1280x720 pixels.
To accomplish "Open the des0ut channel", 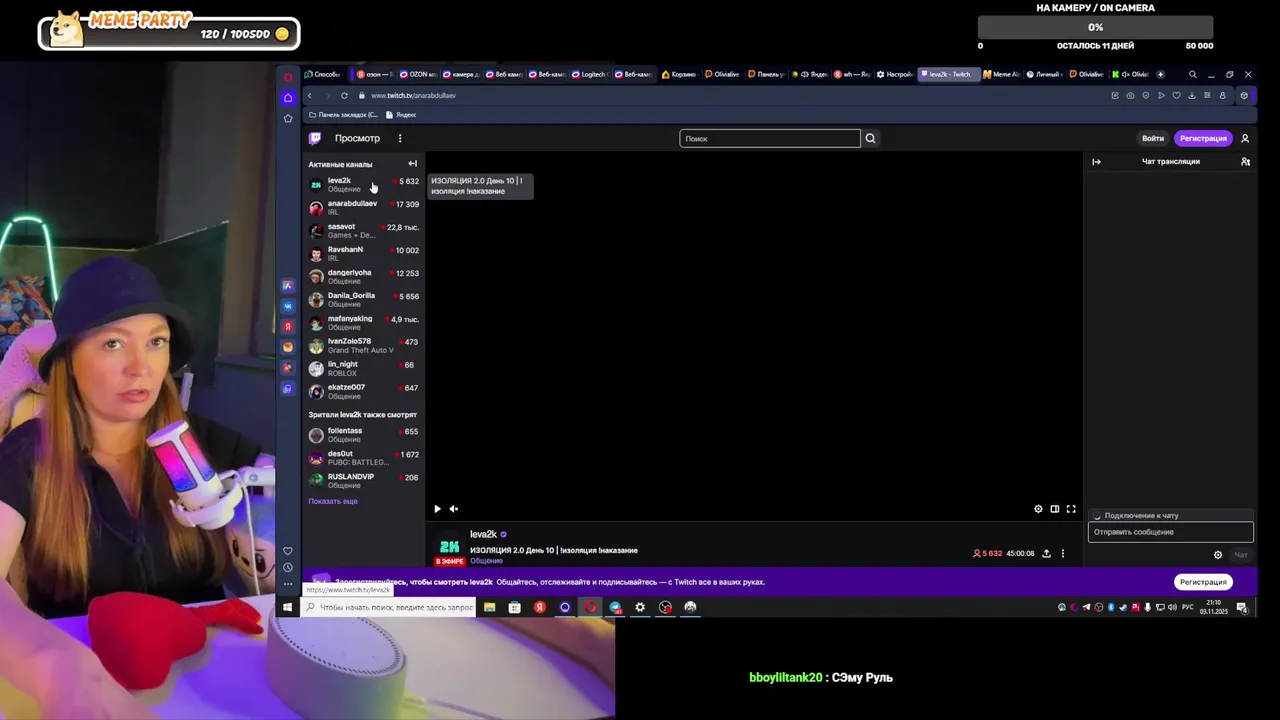I will [363, 458].
